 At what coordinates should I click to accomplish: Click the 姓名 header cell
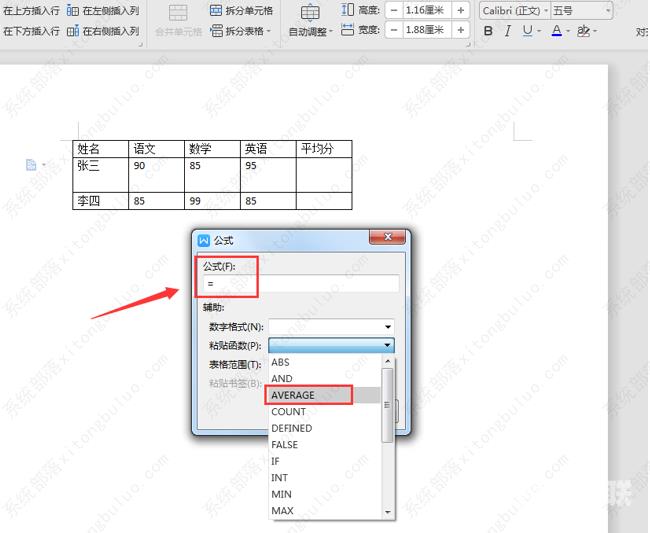[x=100, y=149]
